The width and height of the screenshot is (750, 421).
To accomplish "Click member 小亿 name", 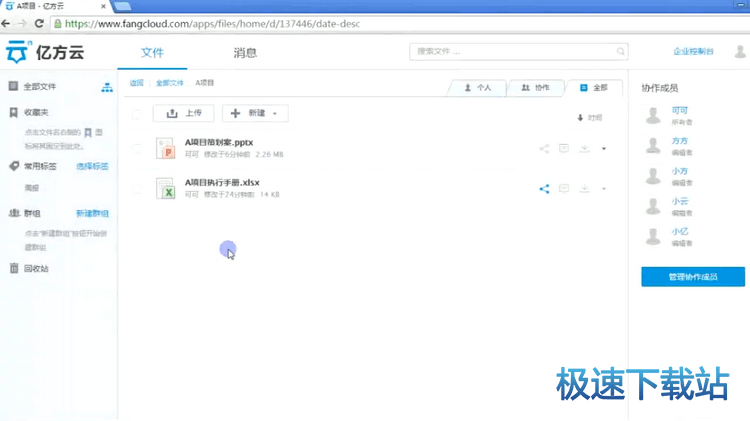I will point(680,232).
